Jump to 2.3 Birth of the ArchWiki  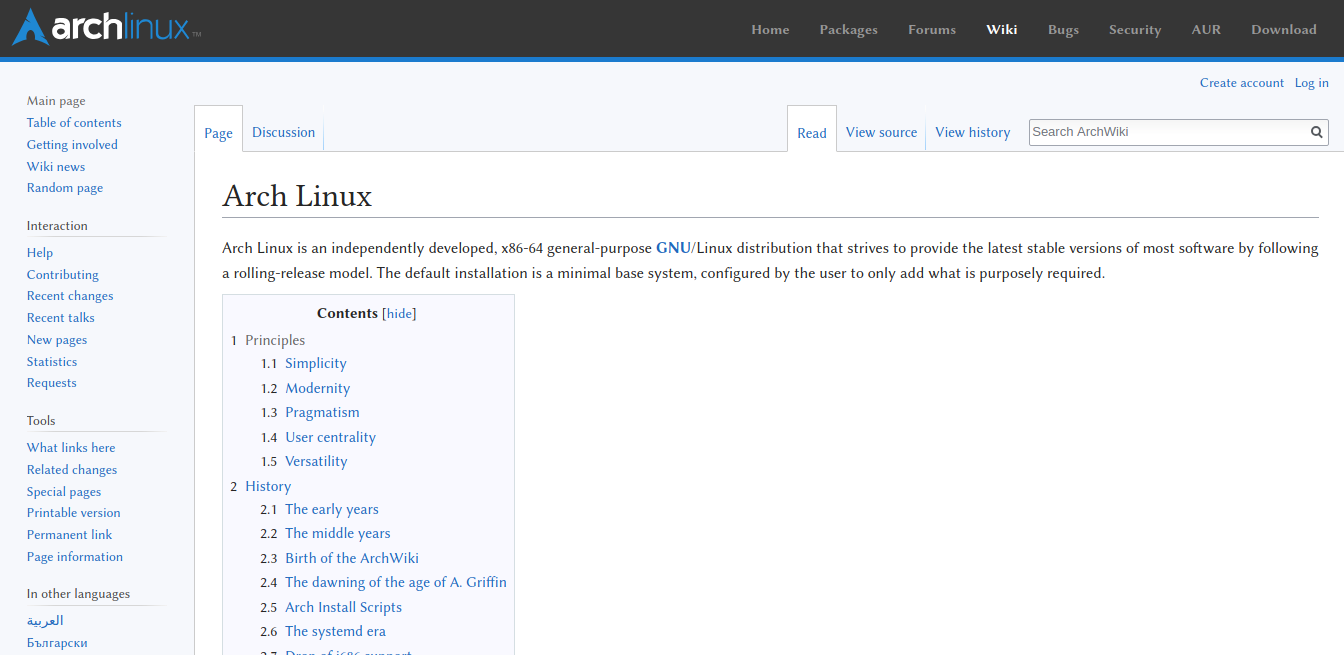tap(340, 559)
